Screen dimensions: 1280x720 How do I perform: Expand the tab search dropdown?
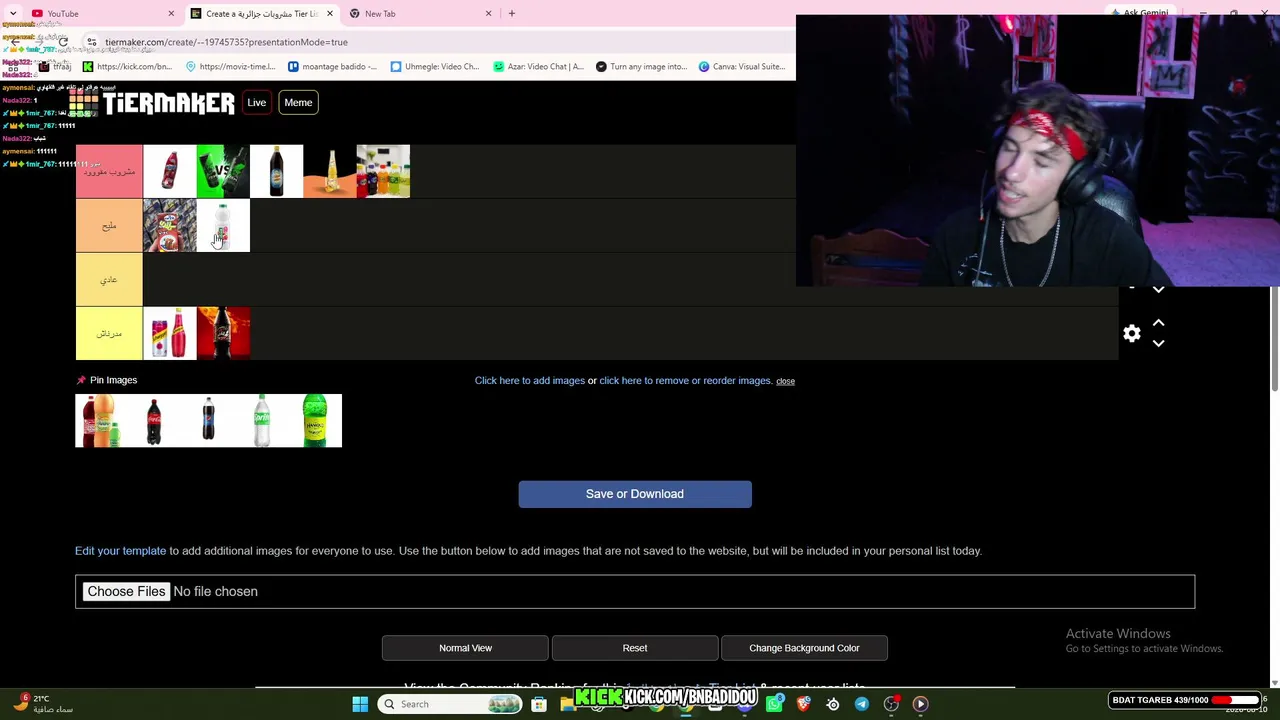13,13
